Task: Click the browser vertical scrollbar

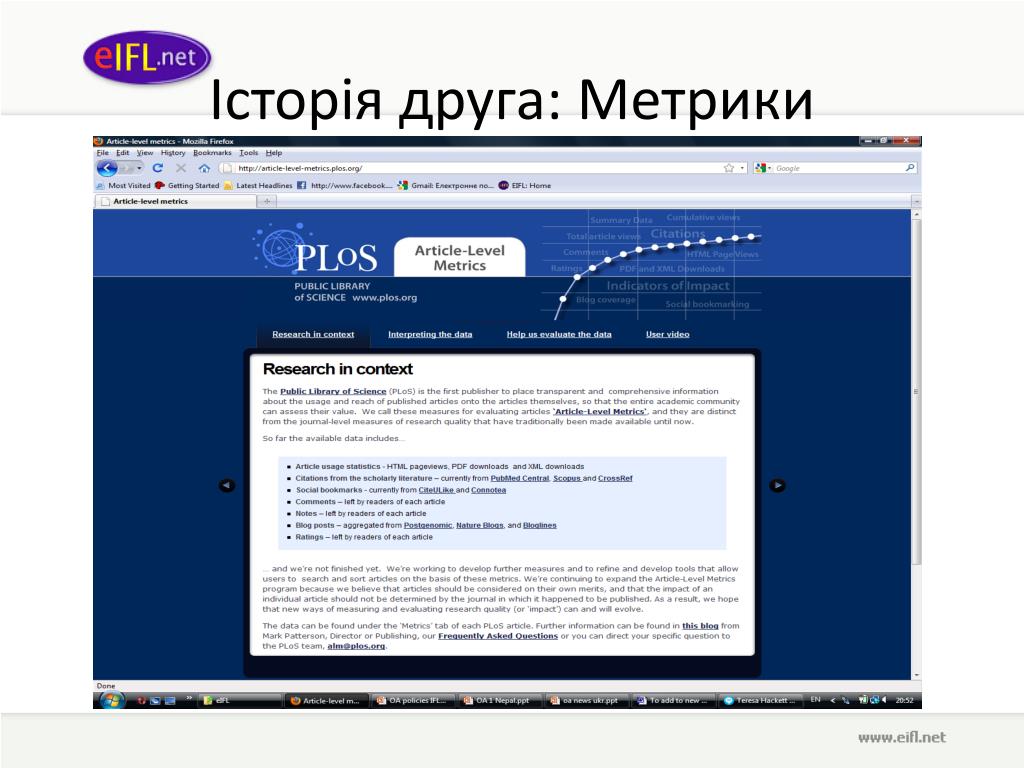Action: pyautogui.click(x=916, y=392)
